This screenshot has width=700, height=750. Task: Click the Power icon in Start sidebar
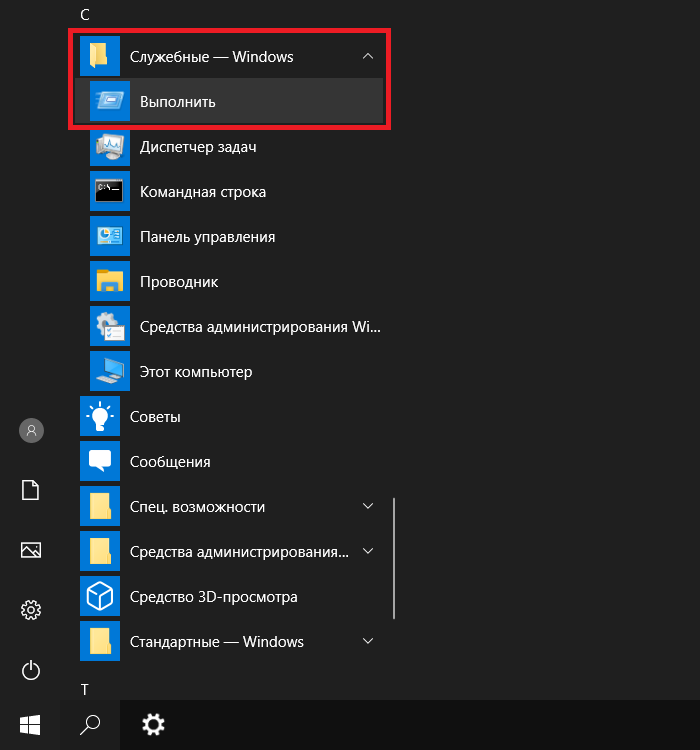tap(31, 670)
